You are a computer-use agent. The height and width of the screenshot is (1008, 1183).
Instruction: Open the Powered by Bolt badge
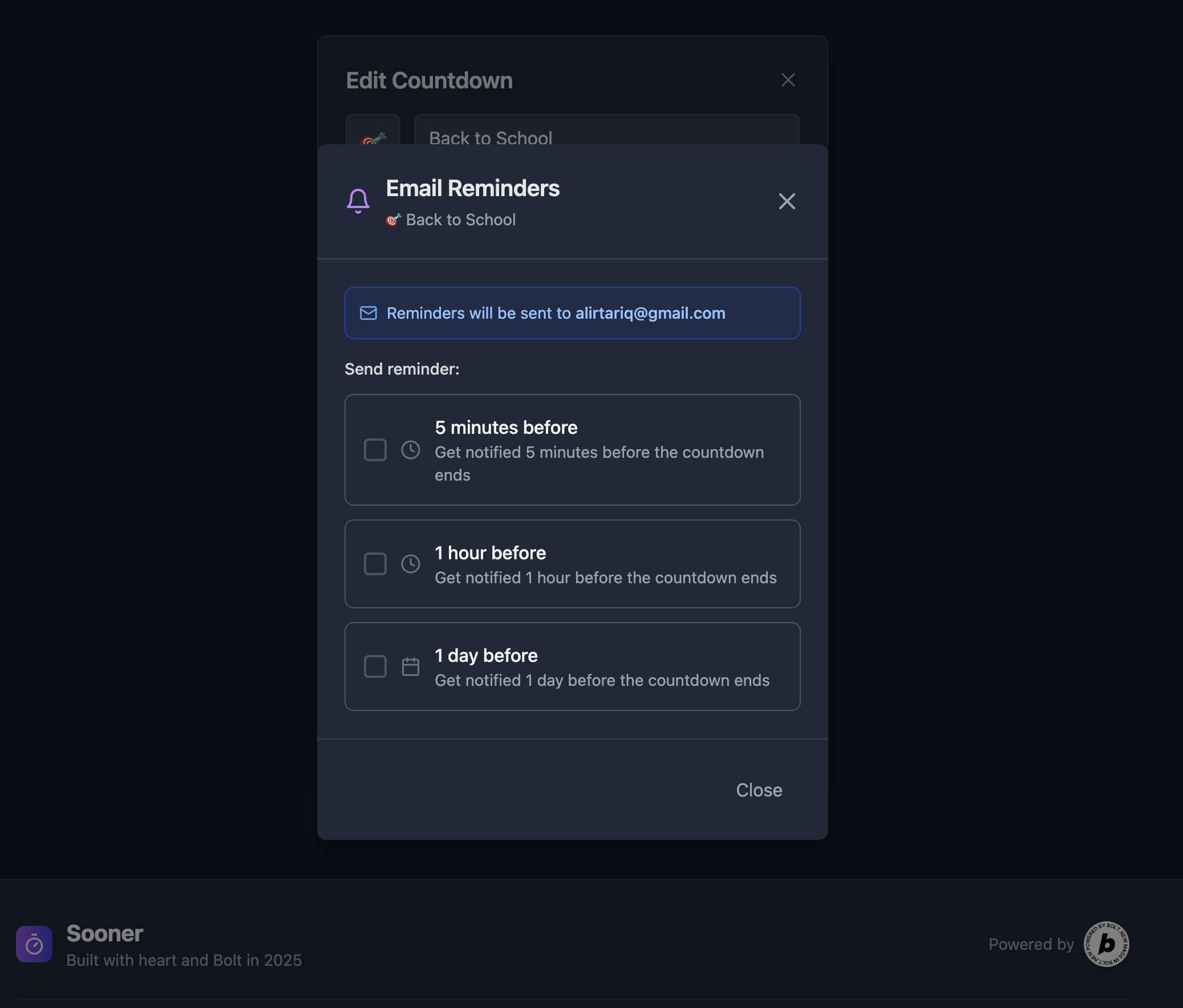point(1106,944)
